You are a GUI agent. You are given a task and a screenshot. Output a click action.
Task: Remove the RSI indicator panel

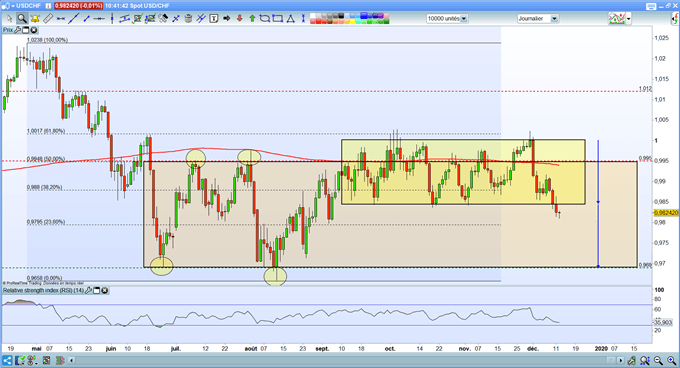point(105,290)
